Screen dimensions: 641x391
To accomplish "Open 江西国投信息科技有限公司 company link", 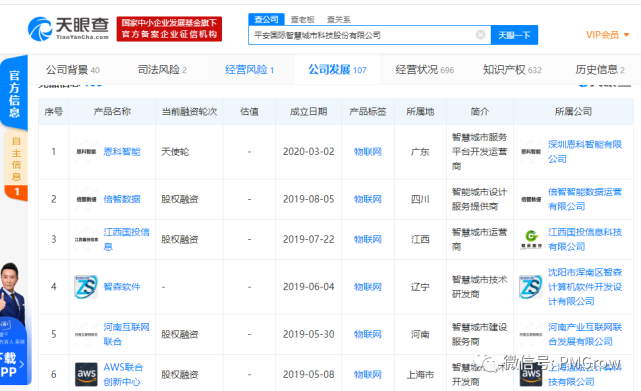I will 585,239.
